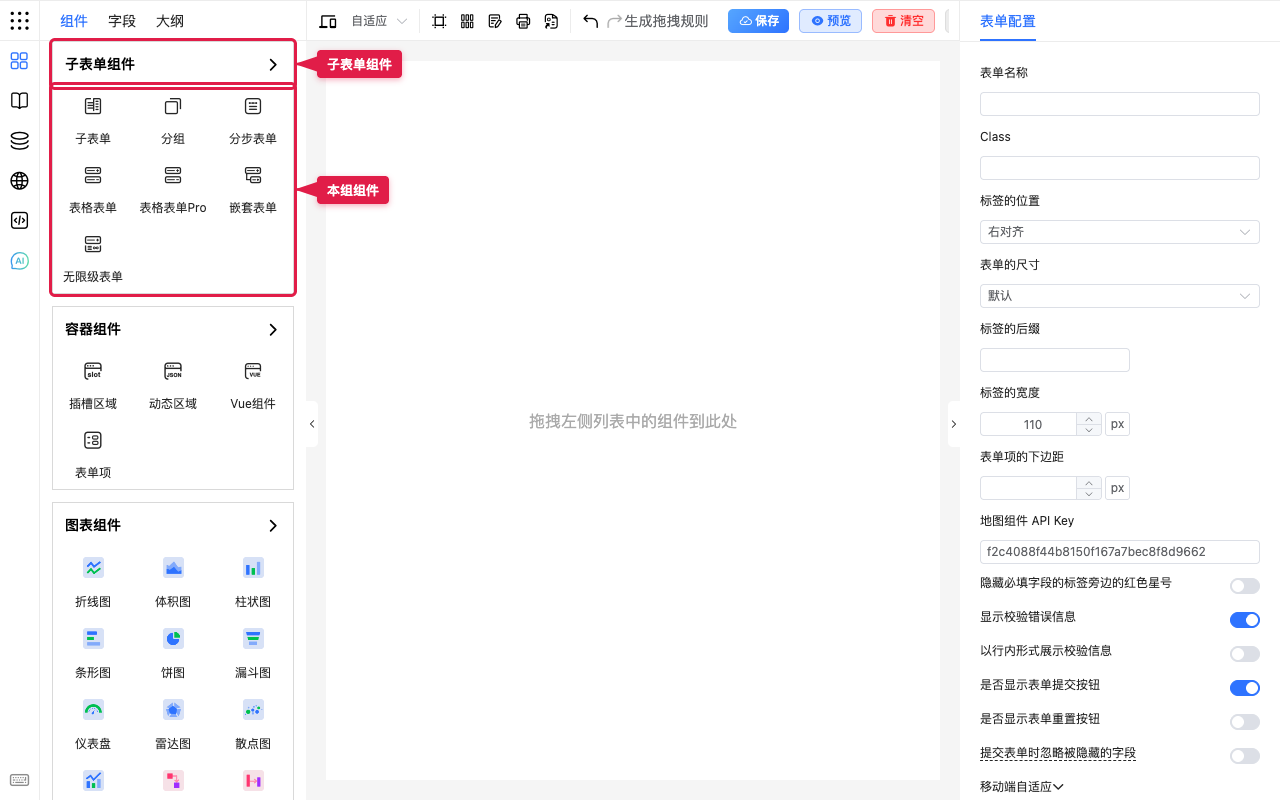Toggle 提交表单时忽略被隐藏的字段 switch
Screen dimensions: 1280x800
pos(1244,756)
